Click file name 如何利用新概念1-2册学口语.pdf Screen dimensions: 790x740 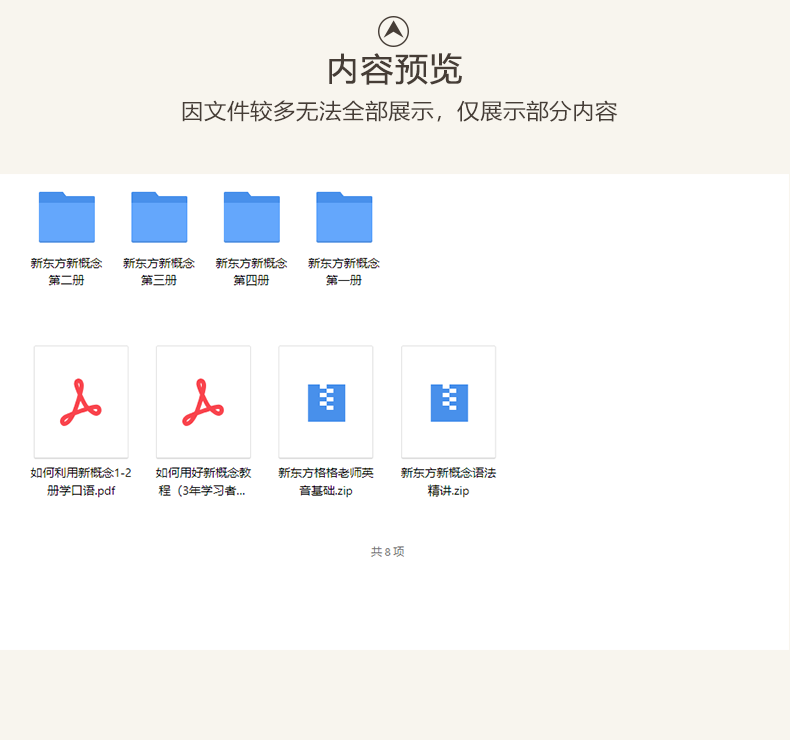click(81, 482)
